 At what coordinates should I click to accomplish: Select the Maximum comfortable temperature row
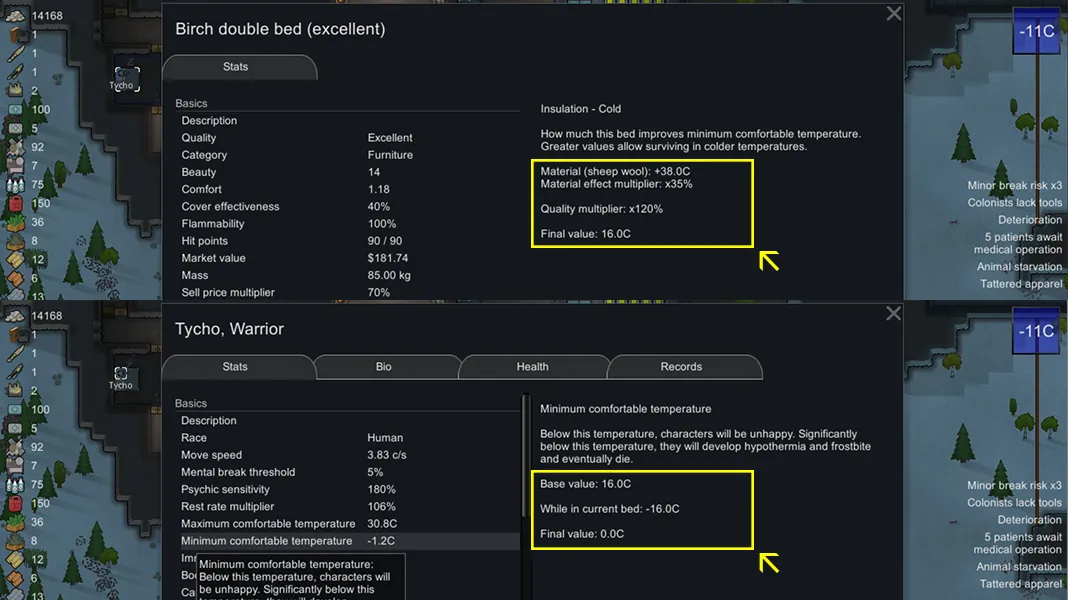click(340, 524)
